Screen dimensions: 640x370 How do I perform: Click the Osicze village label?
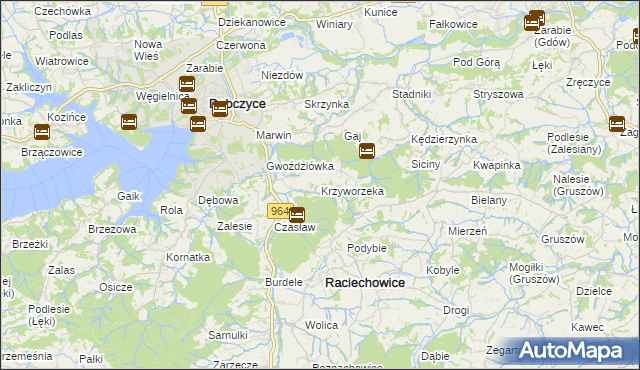116,288
